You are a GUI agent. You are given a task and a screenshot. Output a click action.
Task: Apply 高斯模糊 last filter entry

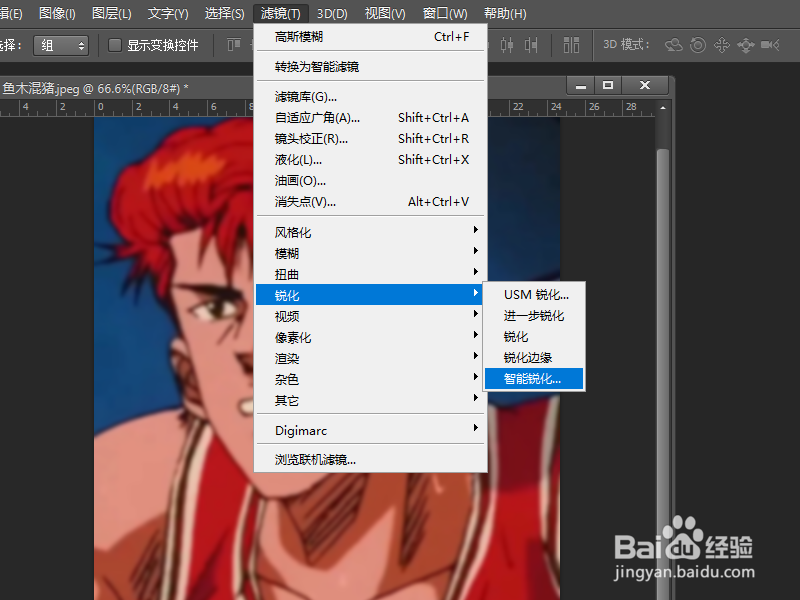tap(371, 37)
